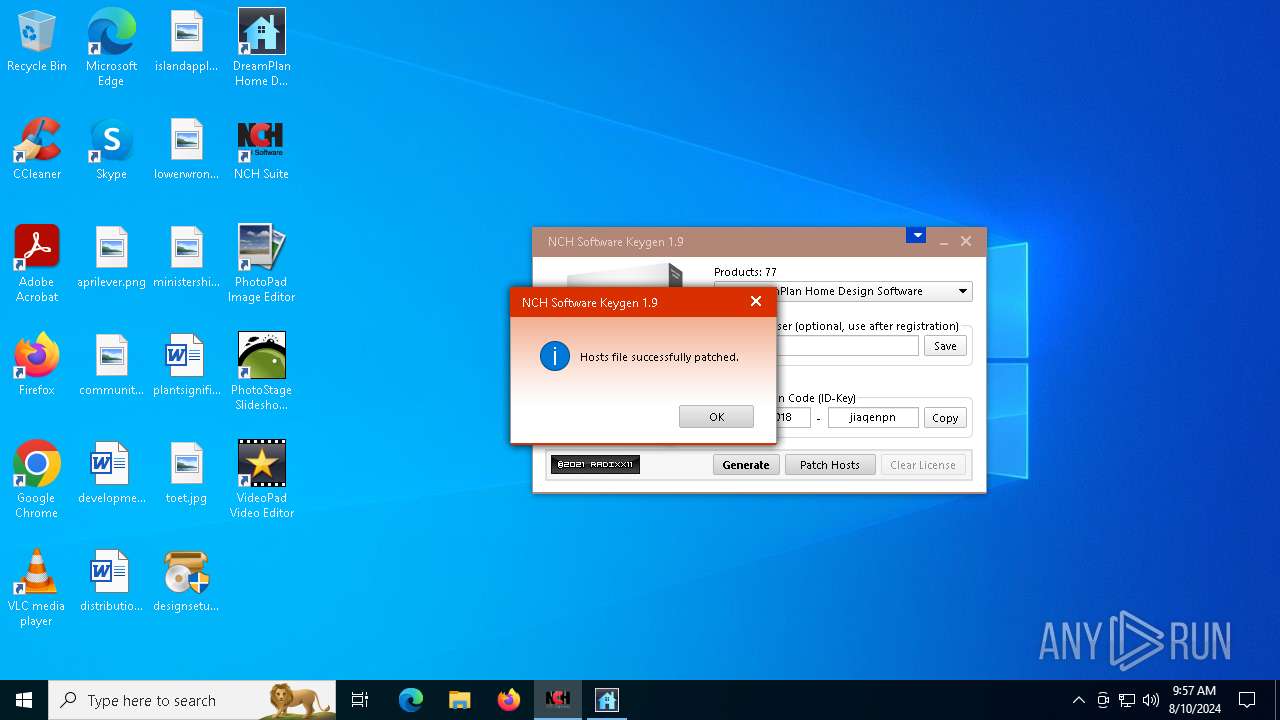Open the Windows Start menu
The width and height of the screenshot is (1280, 720).
point(24,700)
